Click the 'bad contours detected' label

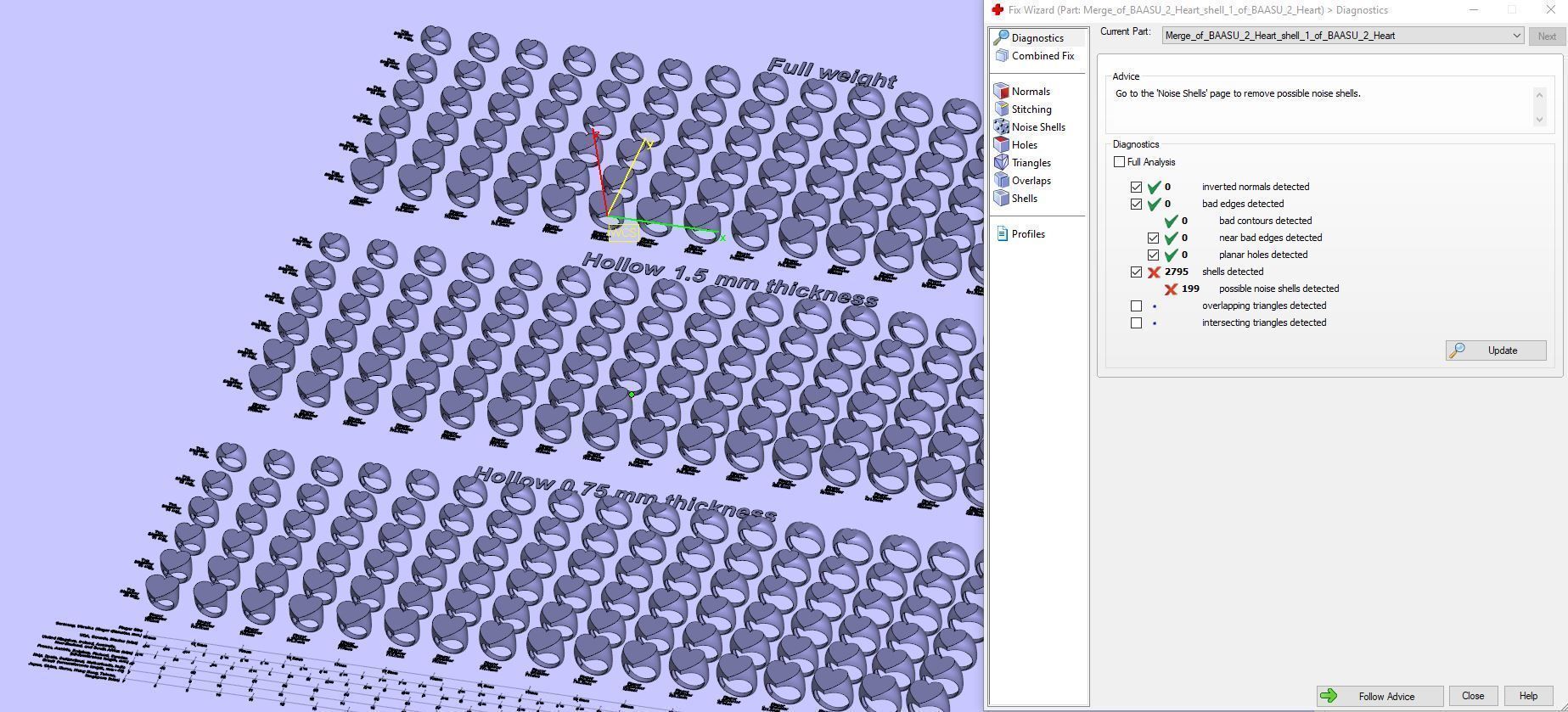pyautogui.click(x=1265, y=221)
